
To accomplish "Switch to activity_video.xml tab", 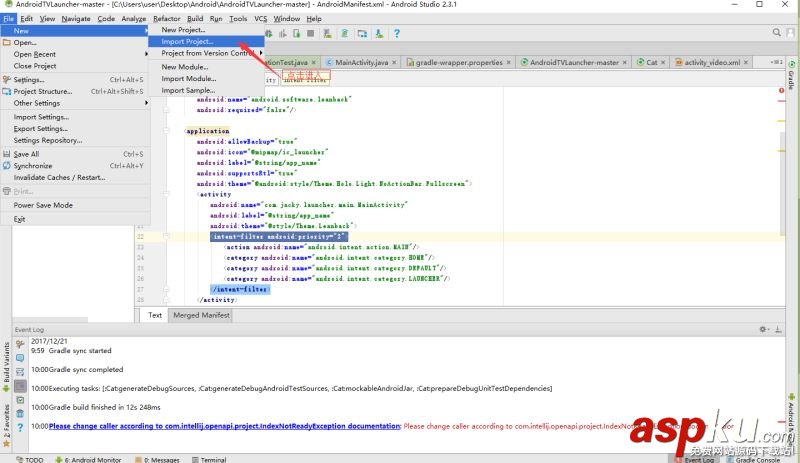I will pyautogui.click(x=712, y=62).
